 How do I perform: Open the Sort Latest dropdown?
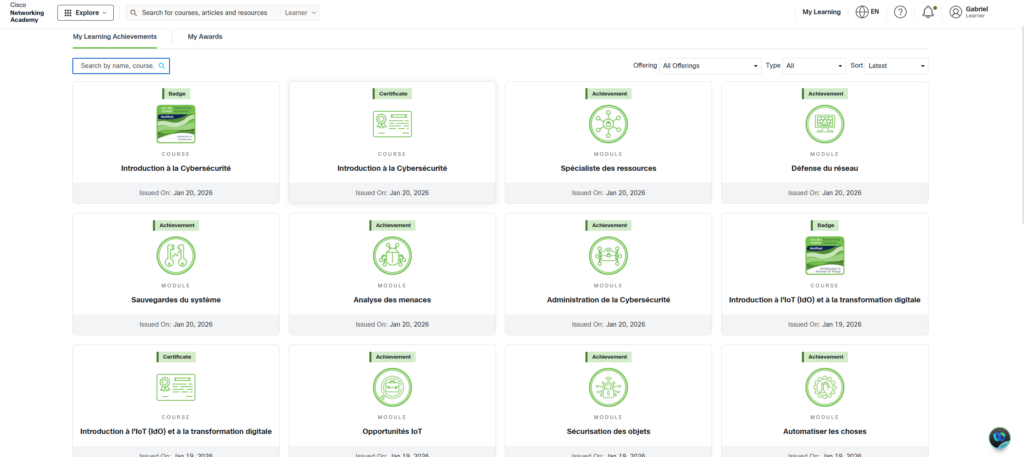coord(897,66)
